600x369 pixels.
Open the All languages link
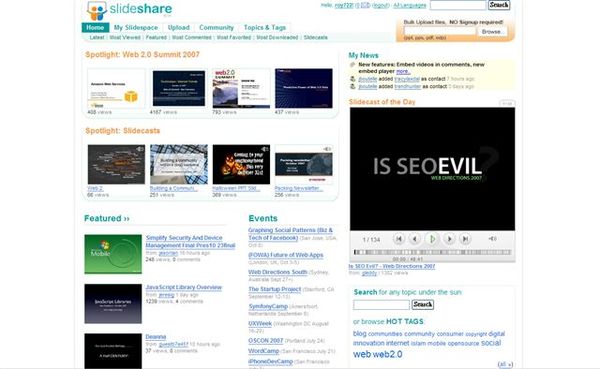coord(409,5)
